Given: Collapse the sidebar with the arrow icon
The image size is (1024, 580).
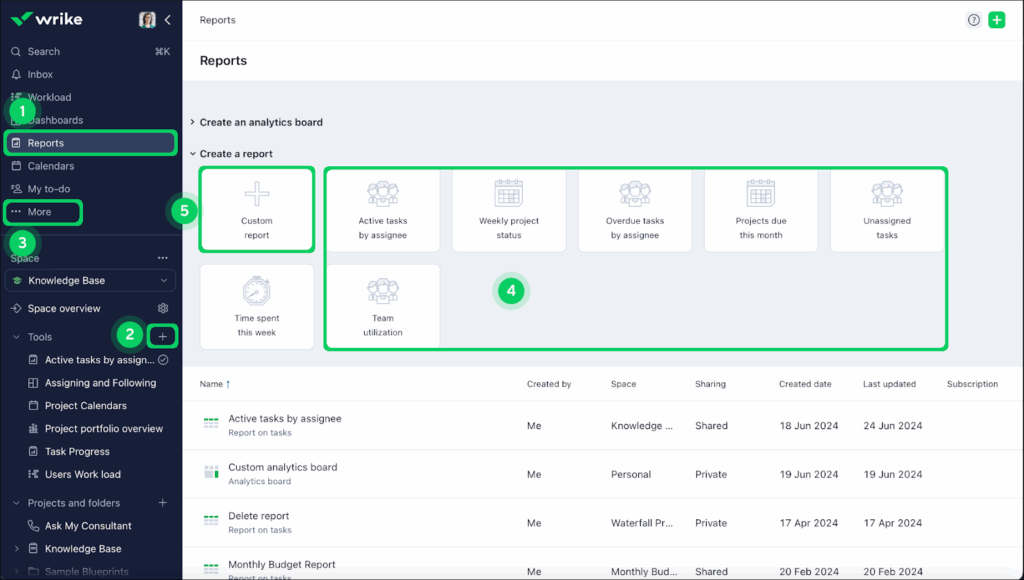Looking at the screenshot, I should [x=167, y=20].
